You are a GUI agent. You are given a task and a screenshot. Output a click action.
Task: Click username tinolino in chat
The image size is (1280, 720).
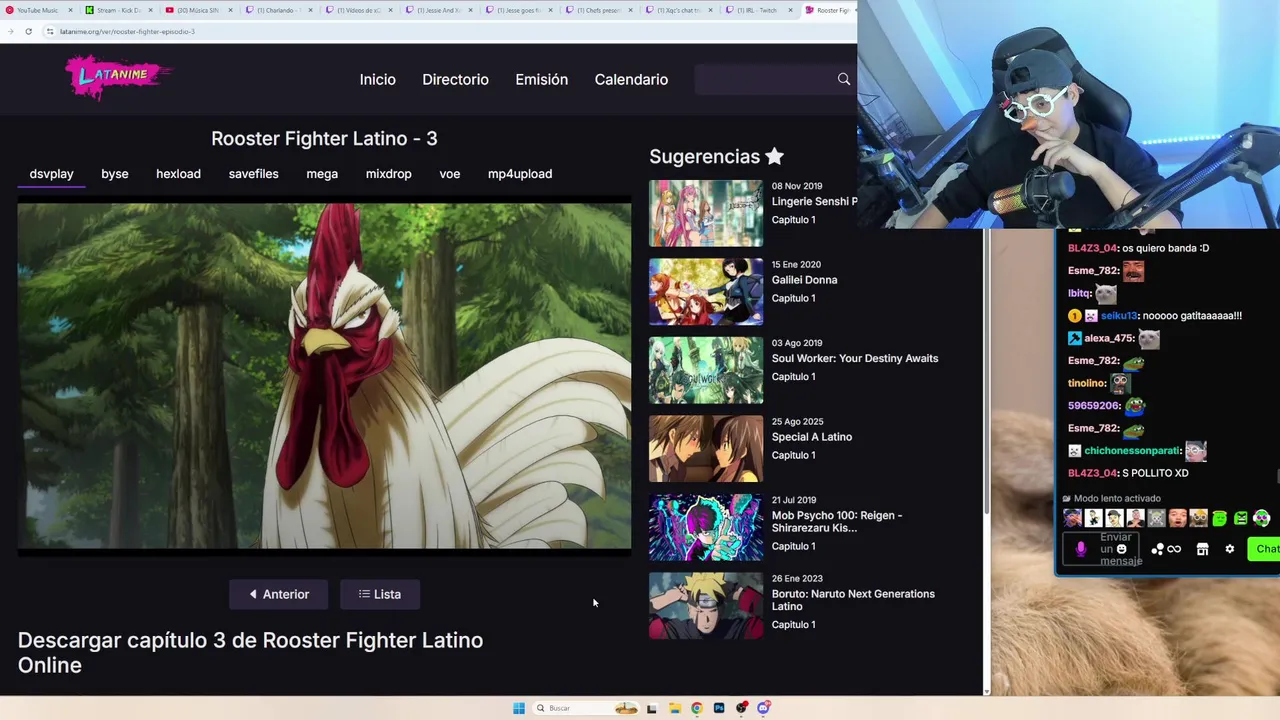1087,383
